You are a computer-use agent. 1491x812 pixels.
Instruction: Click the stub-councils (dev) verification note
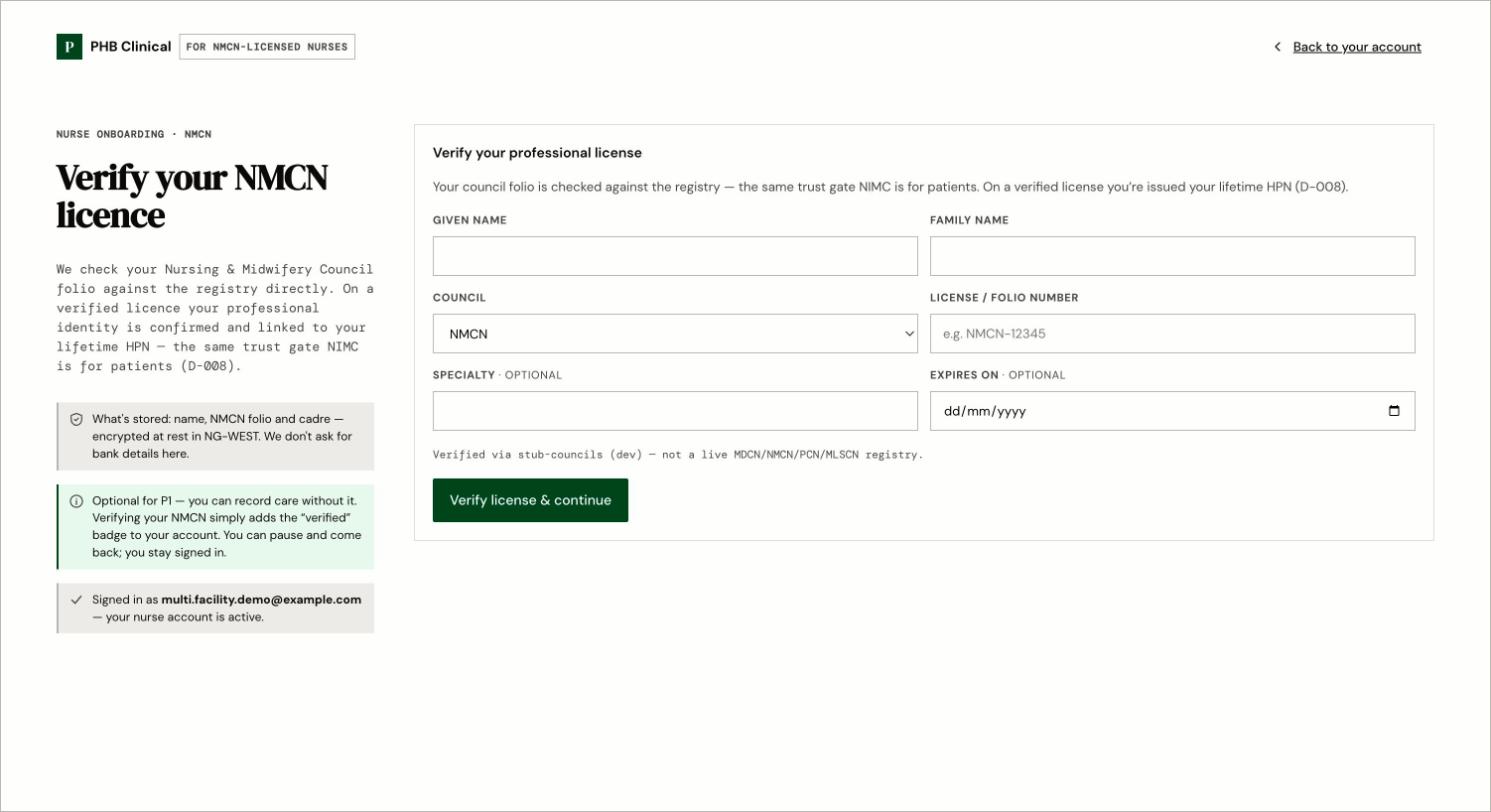(x=678, y=455)
